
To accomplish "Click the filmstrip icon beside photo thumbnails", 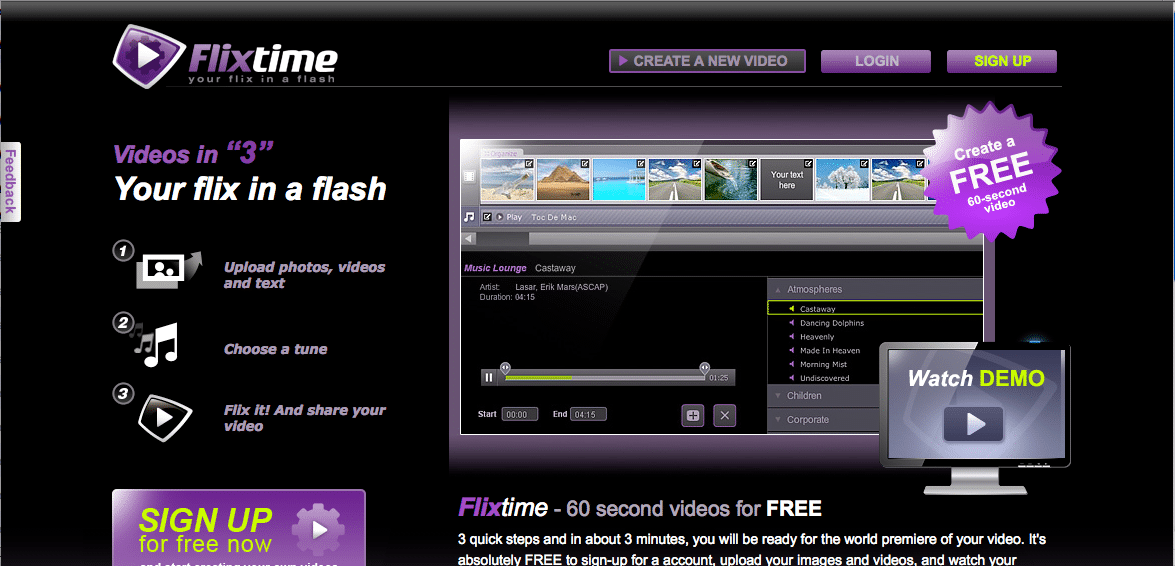I will (469, 177).
